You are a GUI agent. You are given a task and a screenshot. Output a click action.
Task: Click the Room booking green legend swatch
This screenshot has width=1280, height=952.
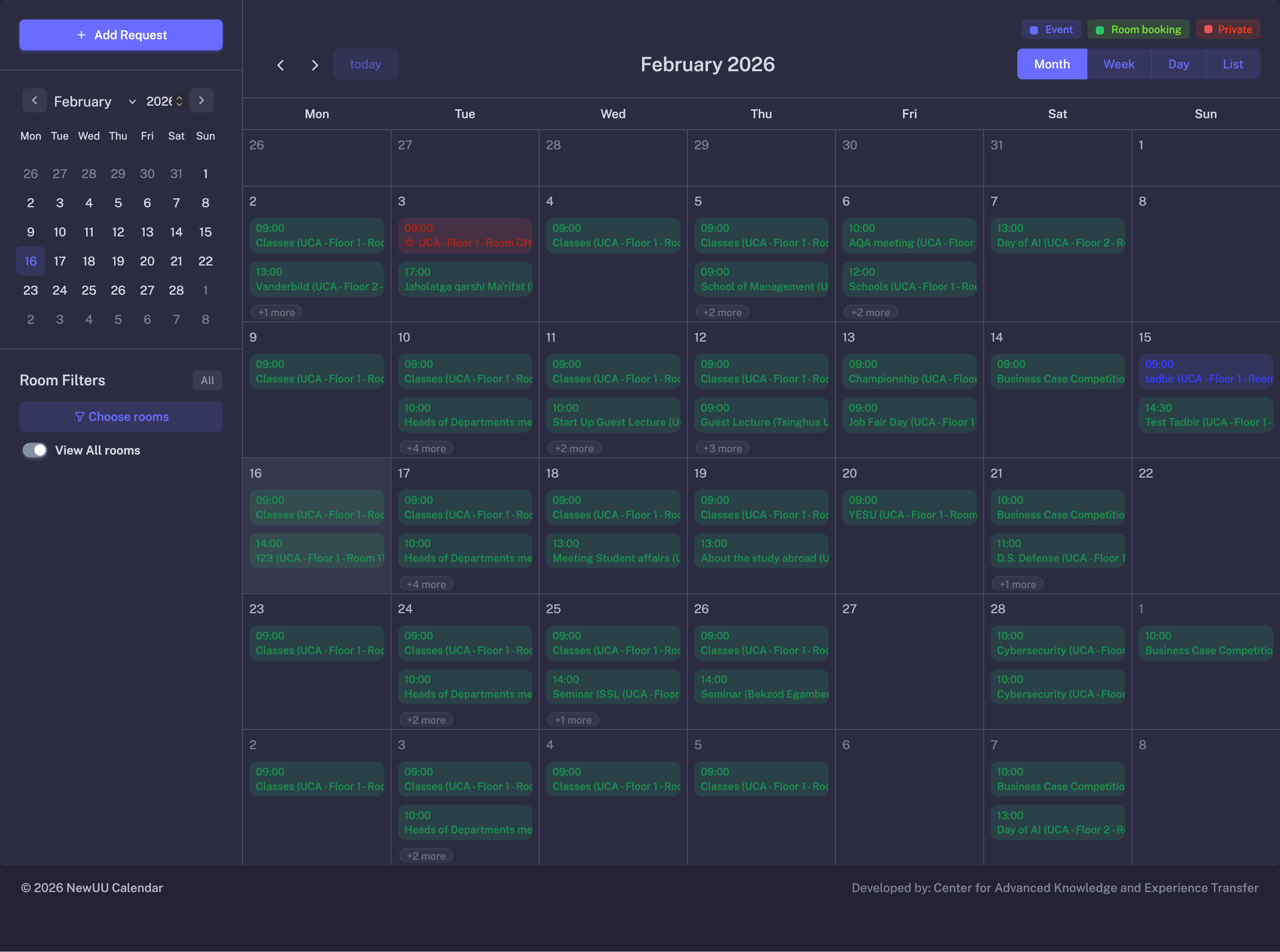(x=1099, y=30)
